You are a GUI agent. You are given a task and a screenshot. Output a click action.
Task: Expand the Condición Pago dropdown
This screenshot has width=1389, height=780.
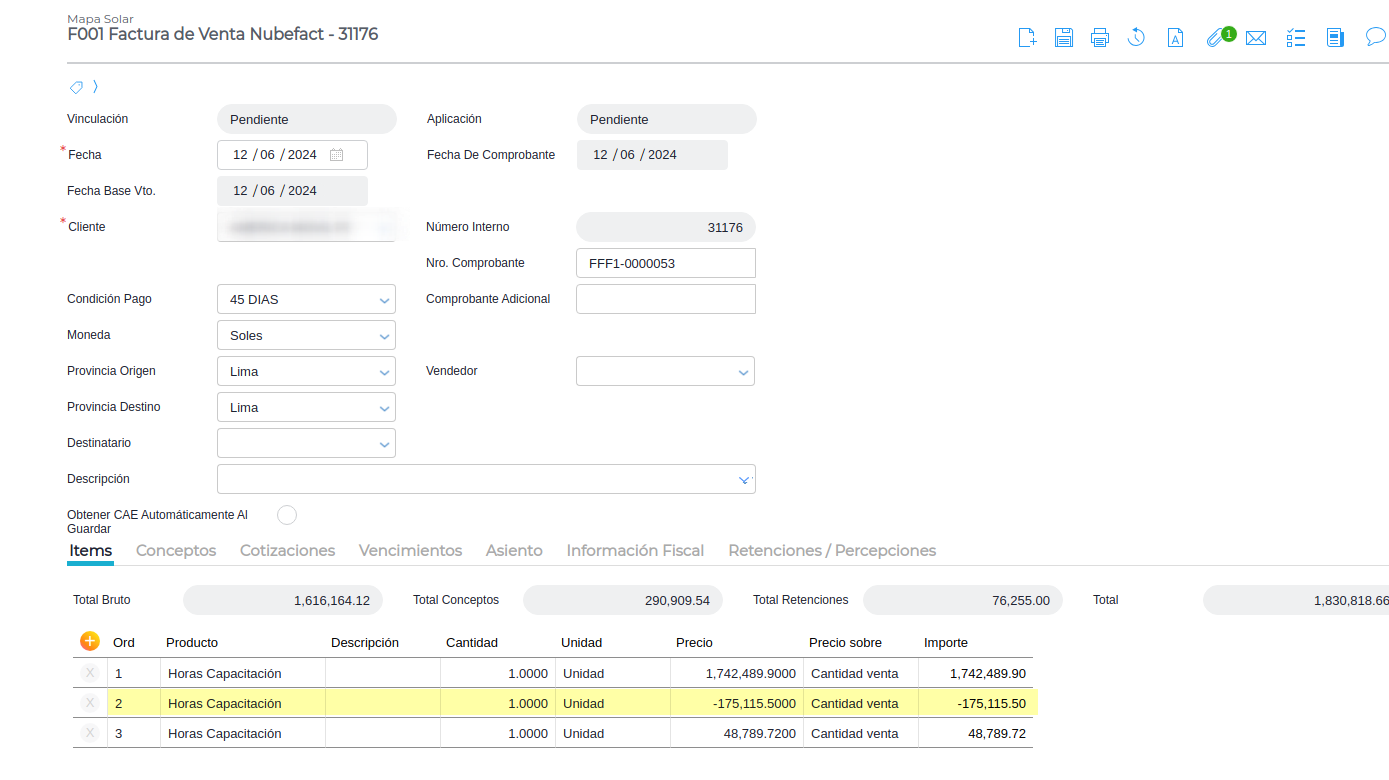[384, 300]
